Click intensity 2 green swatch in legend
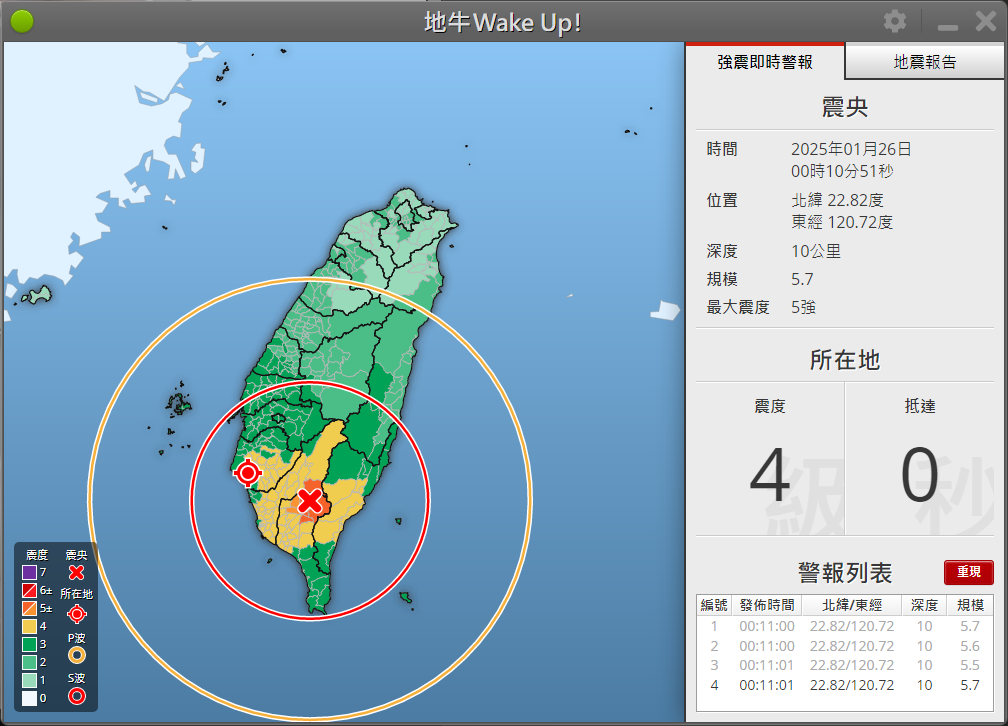1008x726 pixels. pyautogui.click(x=30, y=662)
